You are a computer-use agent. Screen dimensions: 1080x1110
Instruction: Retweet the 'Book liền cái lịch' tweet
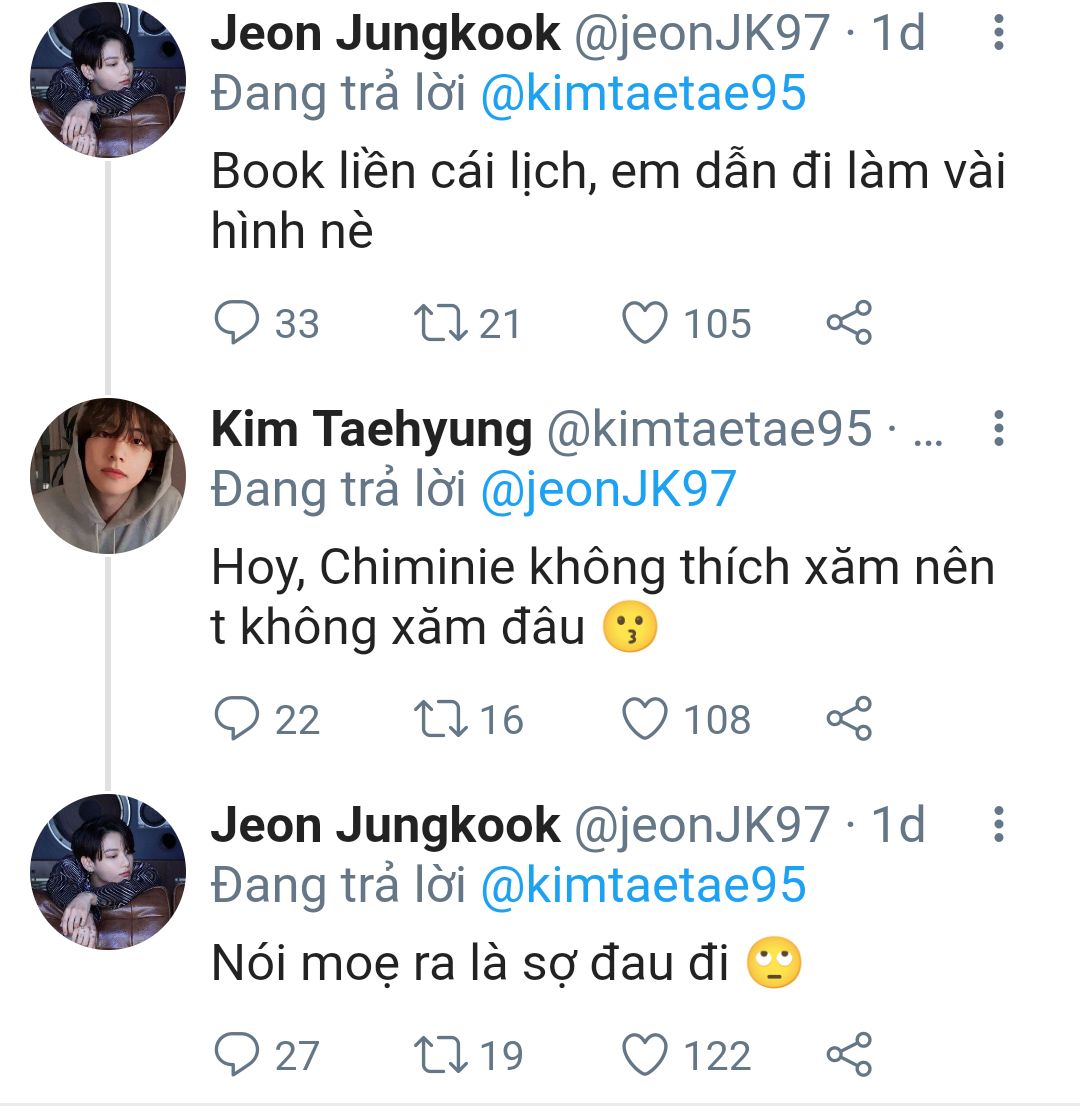tap(435, 324)
